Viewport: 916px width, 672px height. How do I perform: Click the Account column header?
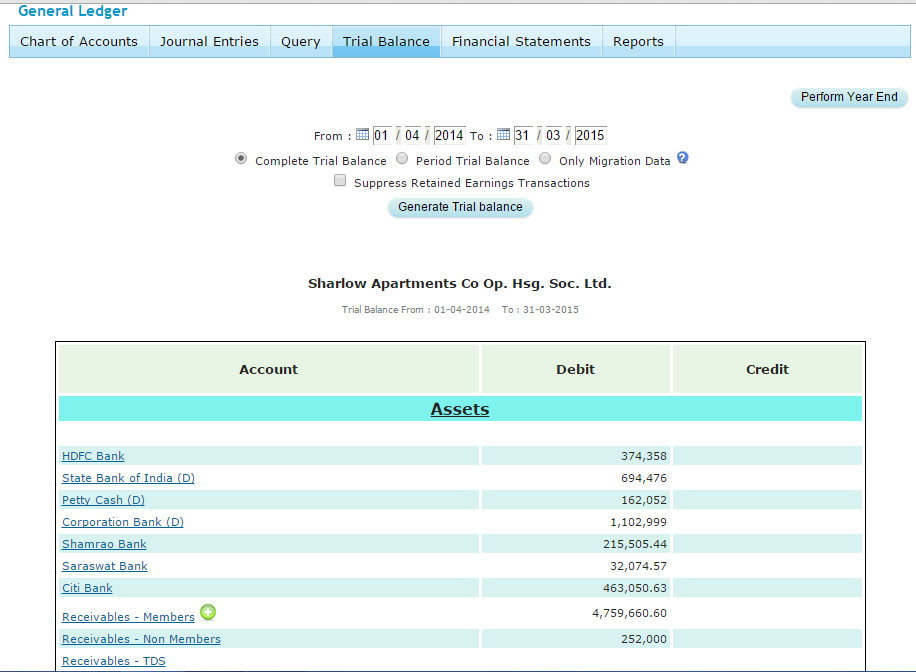(269, 369)
